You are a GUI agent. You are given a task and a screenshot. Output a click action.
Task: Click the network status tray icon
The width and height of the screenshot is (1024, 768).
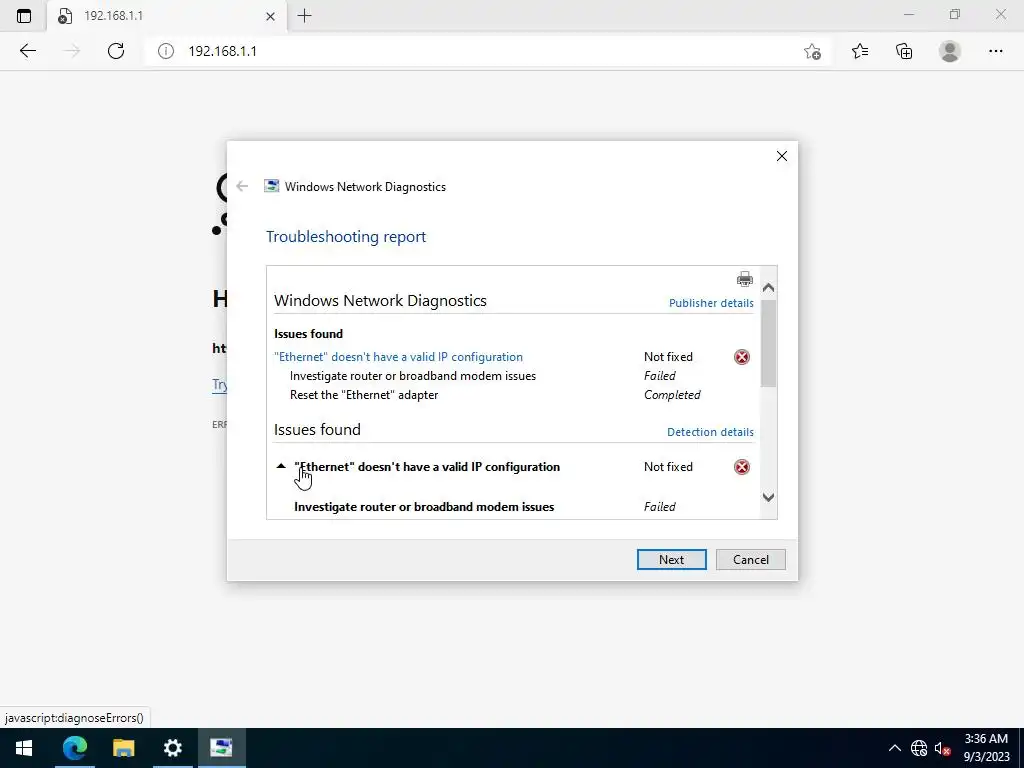(x=919, y=748)
